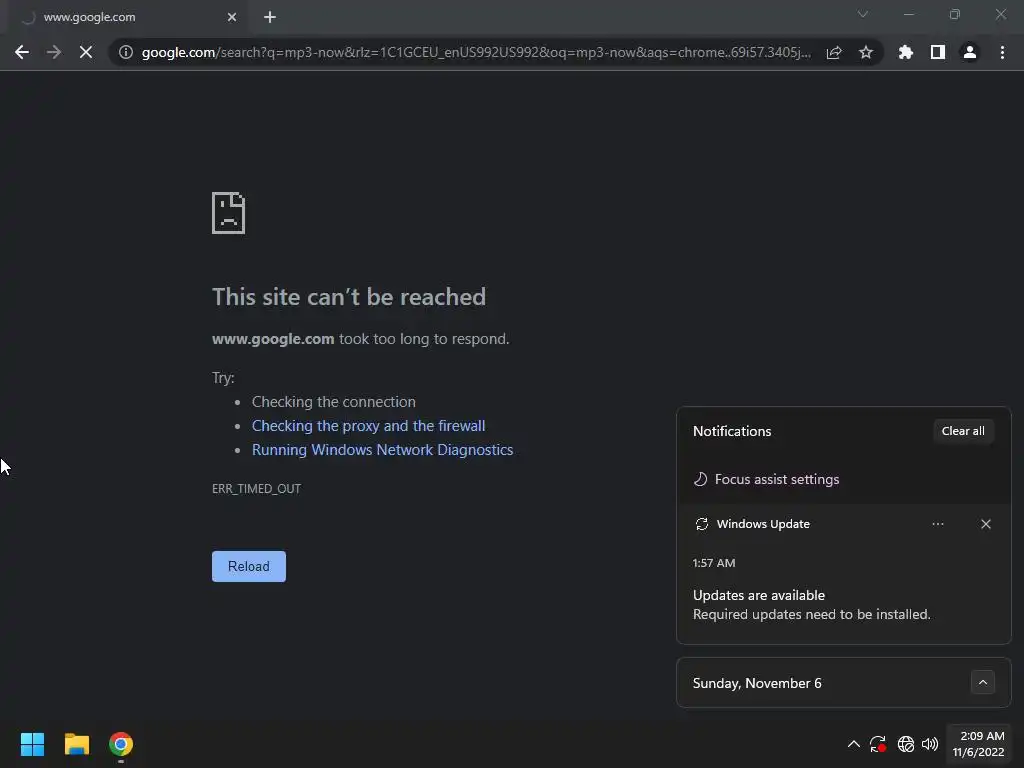Bookmark this tab with the star icon

click(x=866, y=52)
